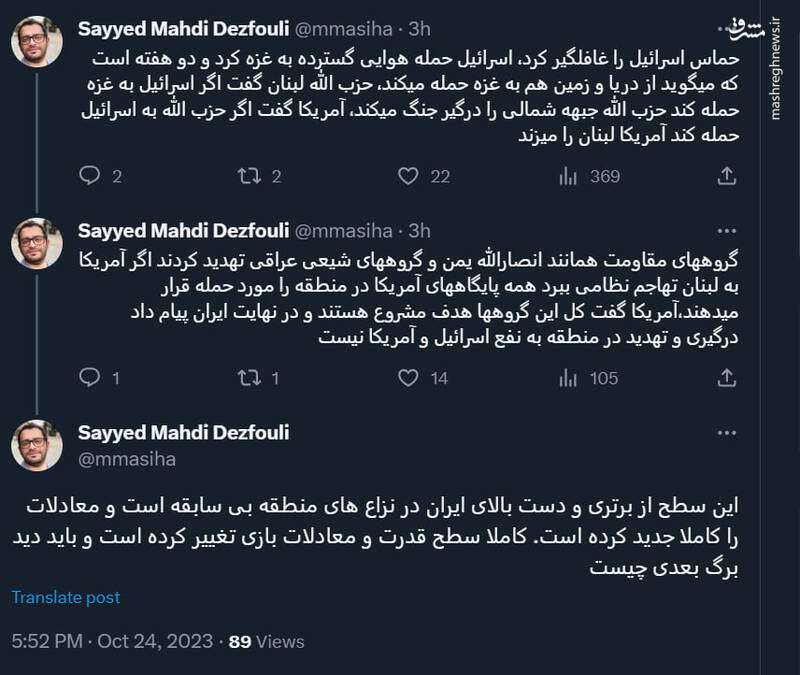Open view count stats on second tweet
The width and height of the screenshot is (800, 675).
(x=568, y=378)
